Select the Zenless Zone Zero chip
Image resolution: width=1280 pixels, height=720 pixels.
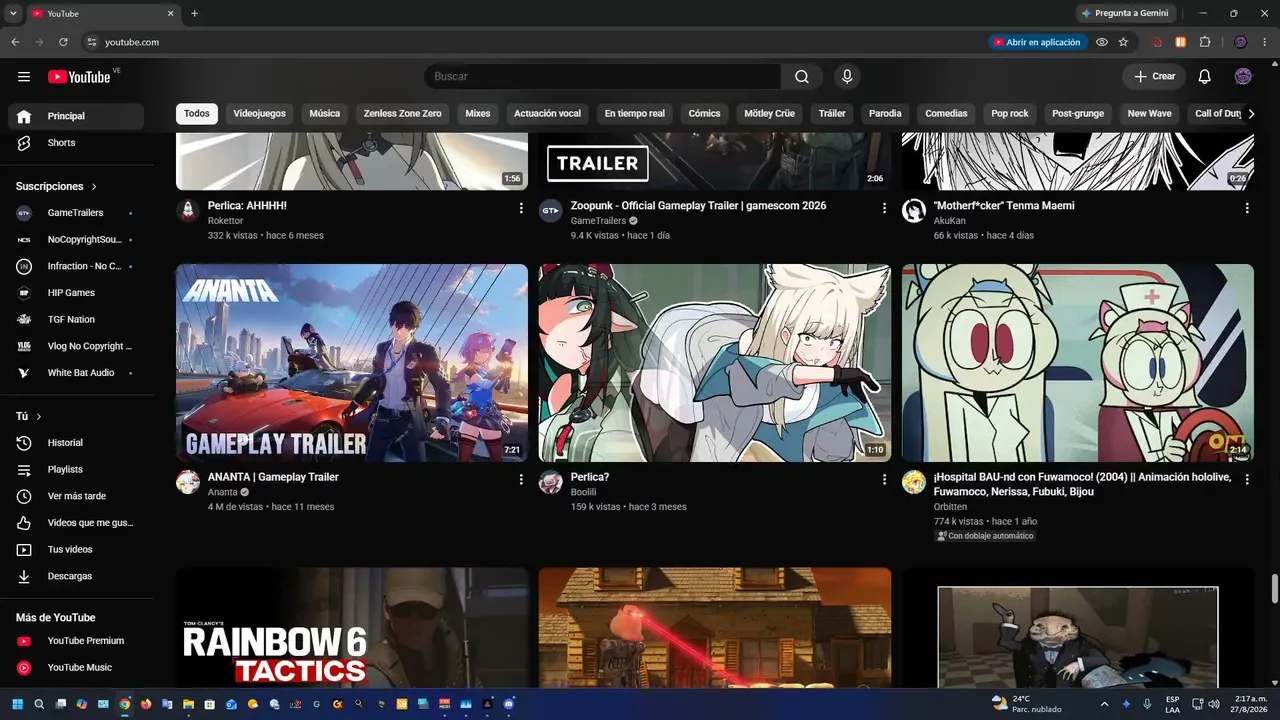[402, 114]
